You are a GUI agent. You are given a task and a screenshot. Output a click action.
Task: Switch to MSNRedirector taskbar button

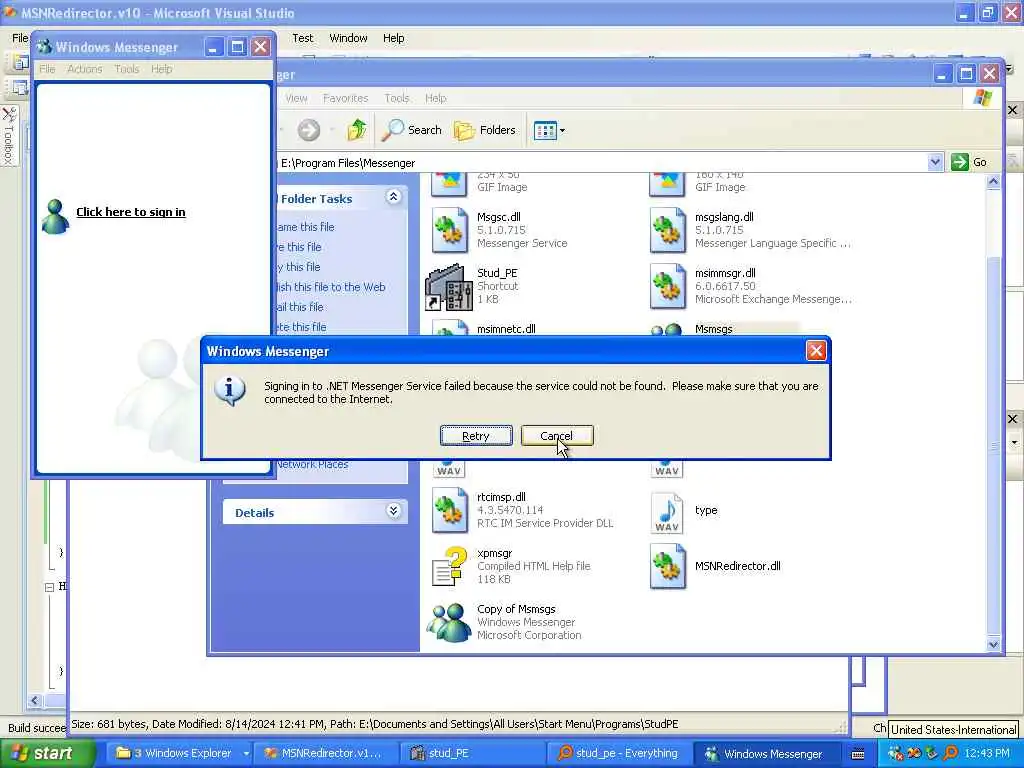click(324, 754)
